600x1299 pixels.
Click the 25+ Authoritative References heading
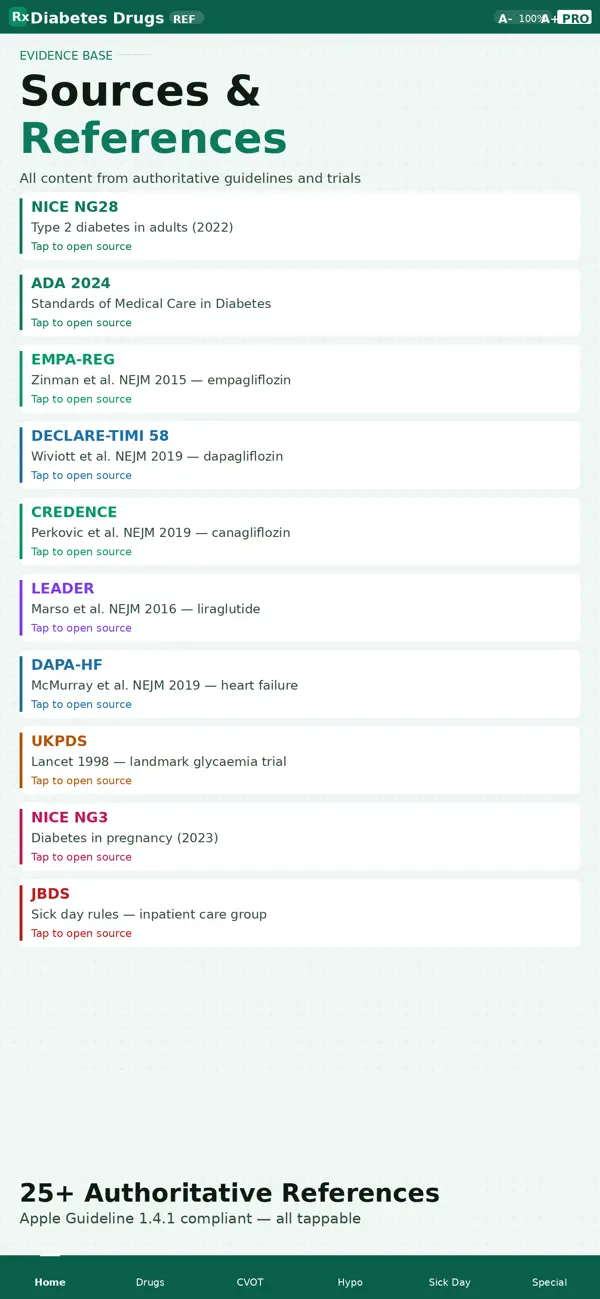(229, 1193)
